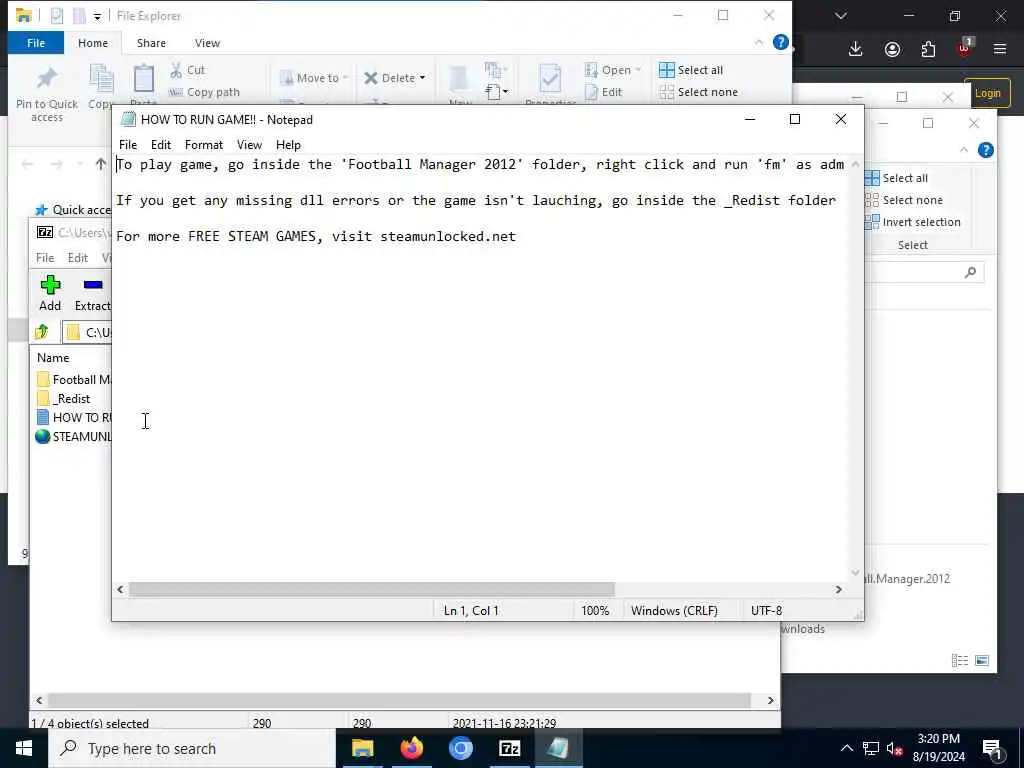The image size is (1024, 768).
Task: Open the Delete dropdown arrow
Action: 423,78
